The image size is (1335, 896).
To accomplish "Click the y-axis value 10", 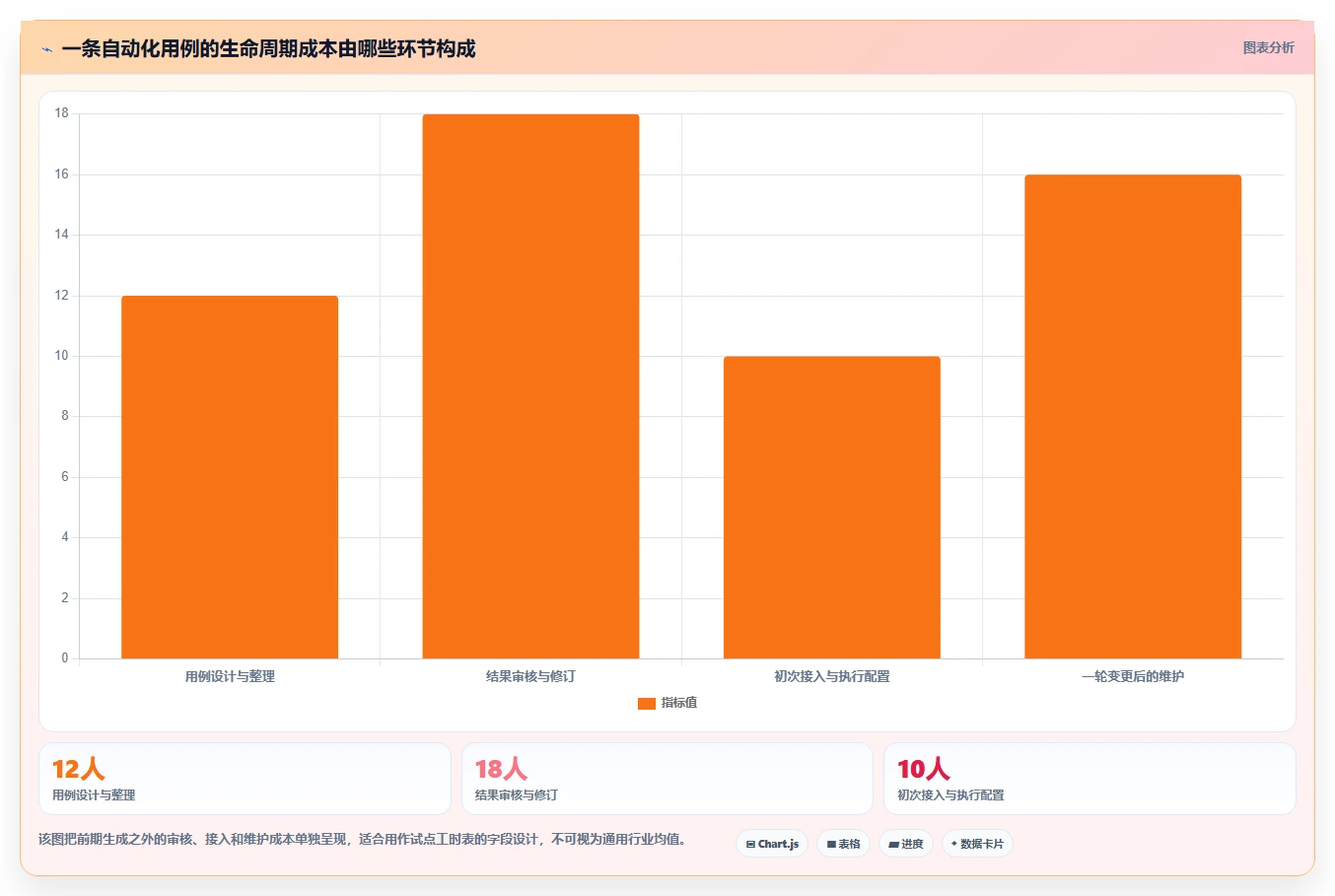I will click(x=62, y=356).
